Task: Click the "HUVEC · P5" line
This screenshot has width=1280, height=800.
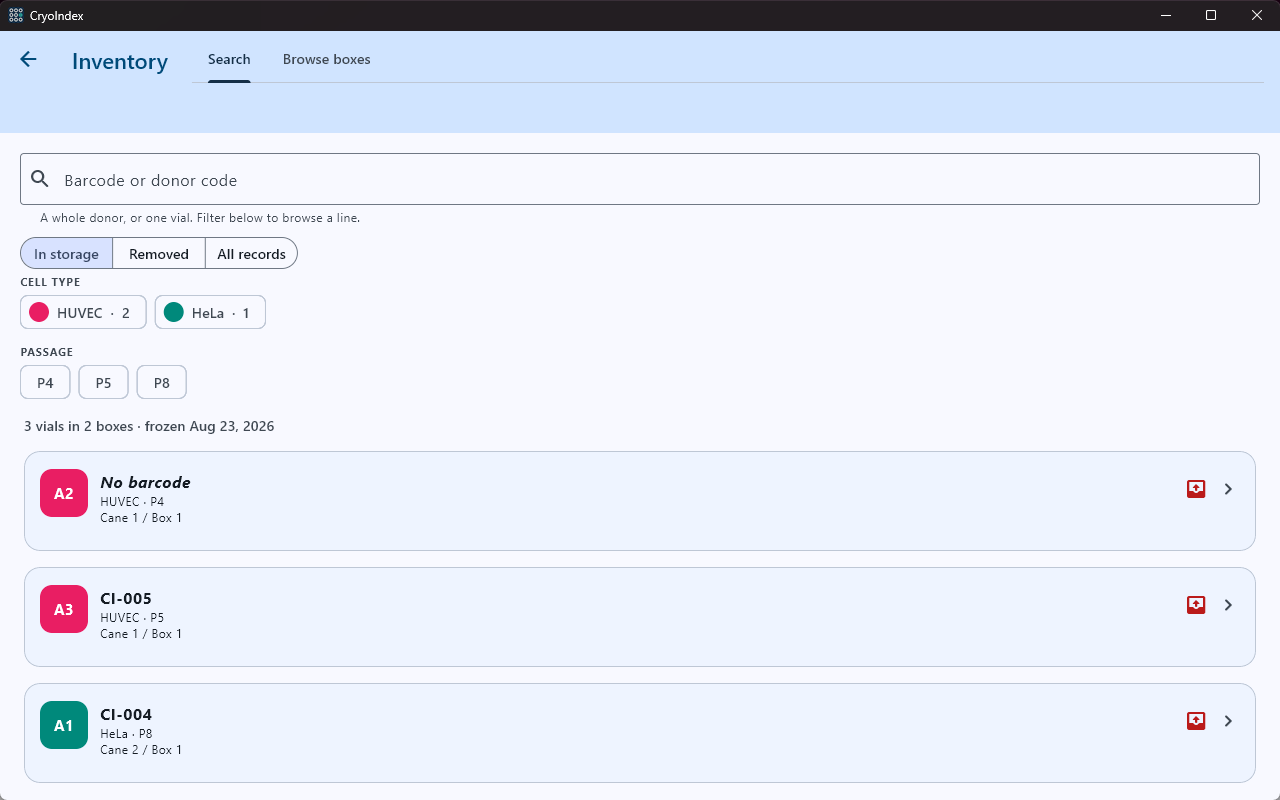Action: (x=132, y=618)
